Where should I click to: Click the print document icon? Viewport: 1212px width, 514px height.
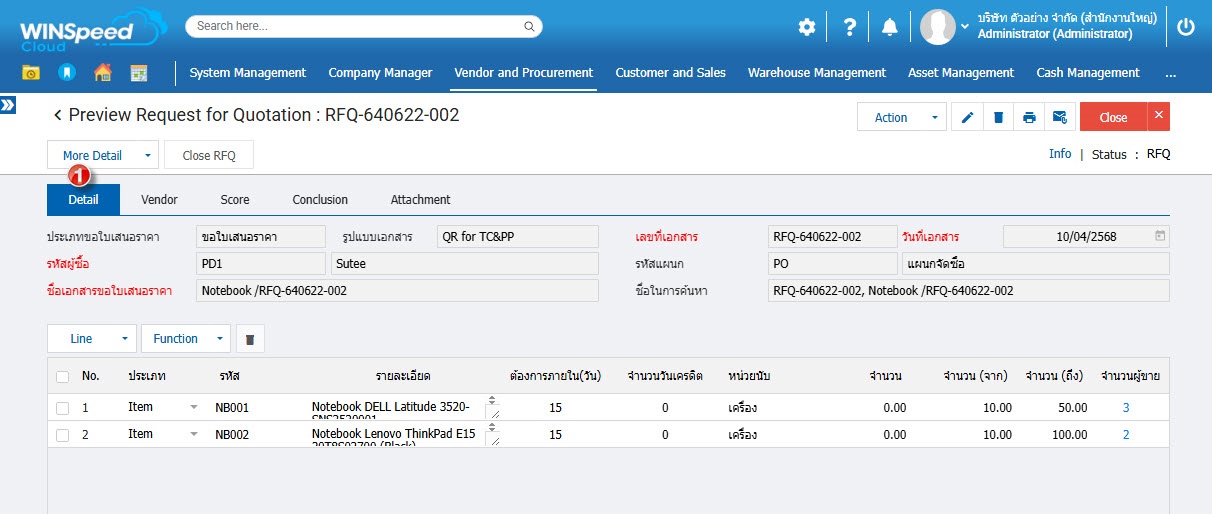click(x=1029, y=117)
